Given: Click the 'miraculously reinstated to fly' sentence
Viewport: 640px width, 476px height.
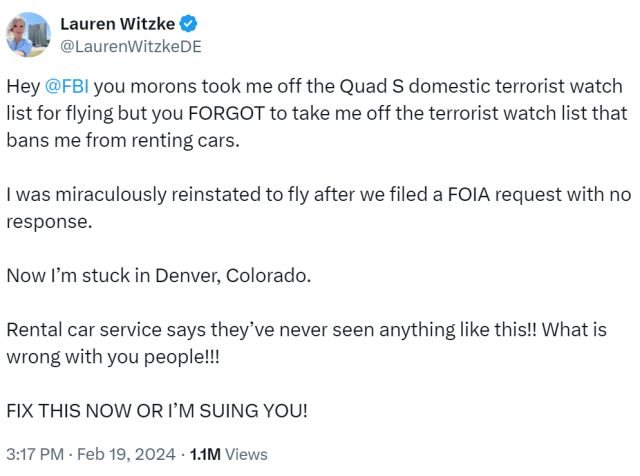Looking at the screenshot, I should (x=181, y=195).
